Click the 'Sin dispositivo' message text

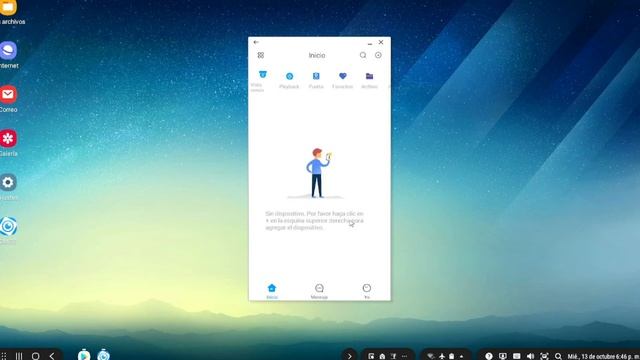click(314, 220)
